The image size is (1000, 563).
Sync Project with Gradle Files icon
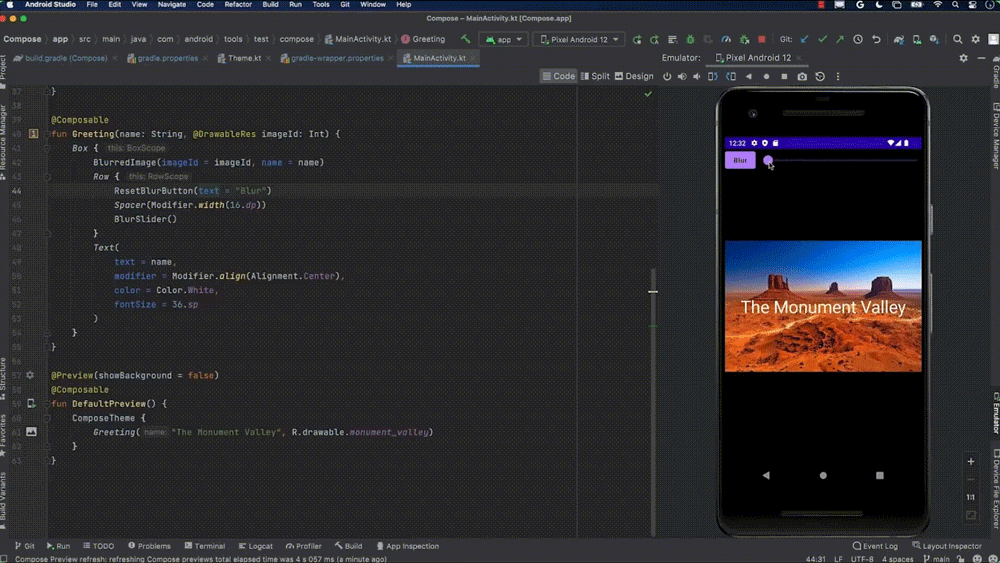[x=899, y=40]
